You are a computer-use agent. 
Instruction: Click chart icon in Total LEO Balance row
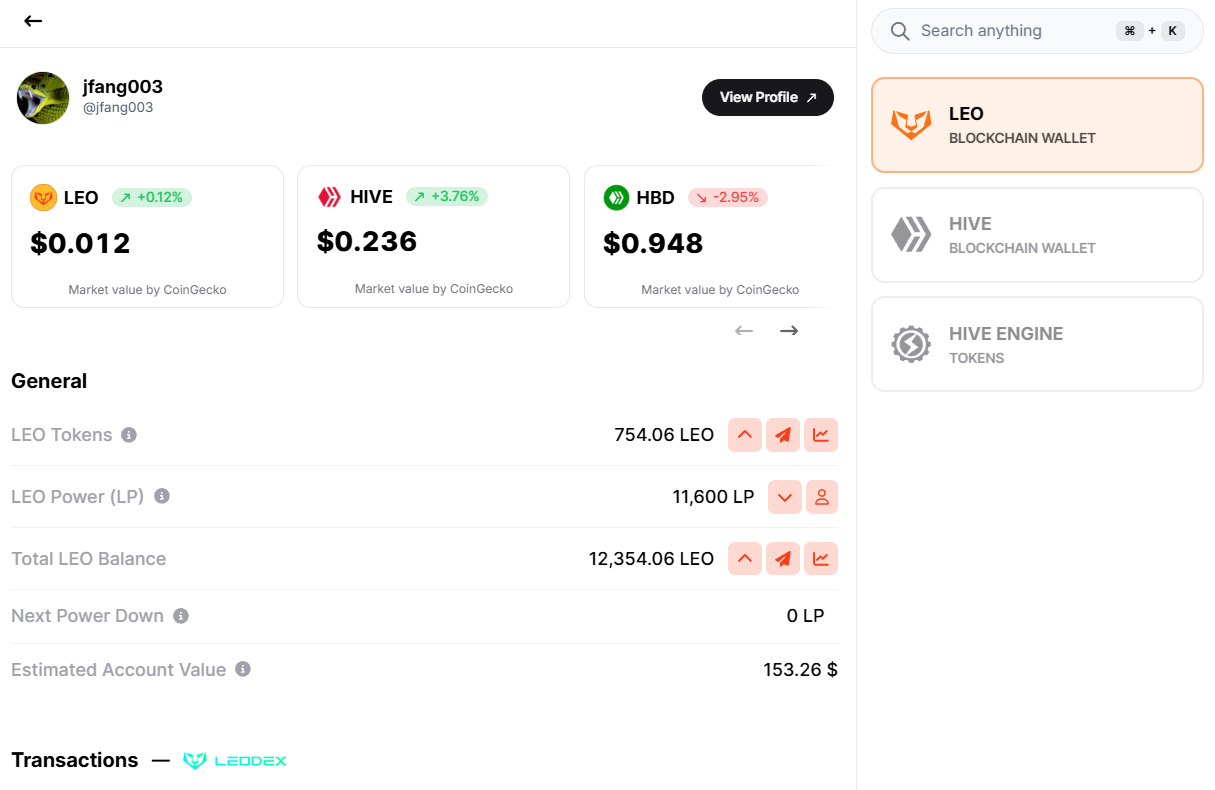coord(821,559)
